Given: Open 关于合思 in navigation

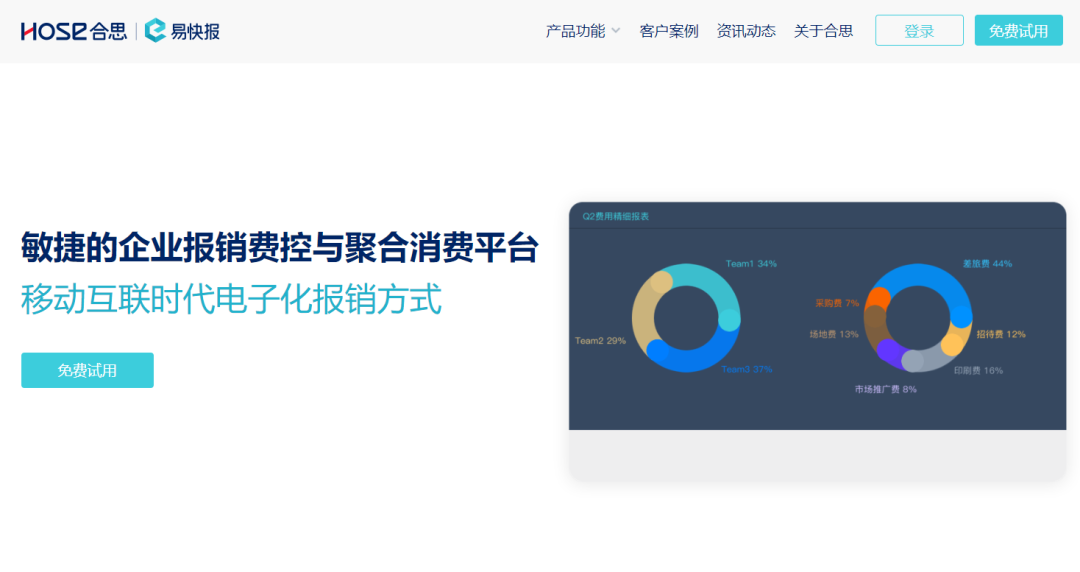Looking at the screenshot, I should (x=823, y=31).
